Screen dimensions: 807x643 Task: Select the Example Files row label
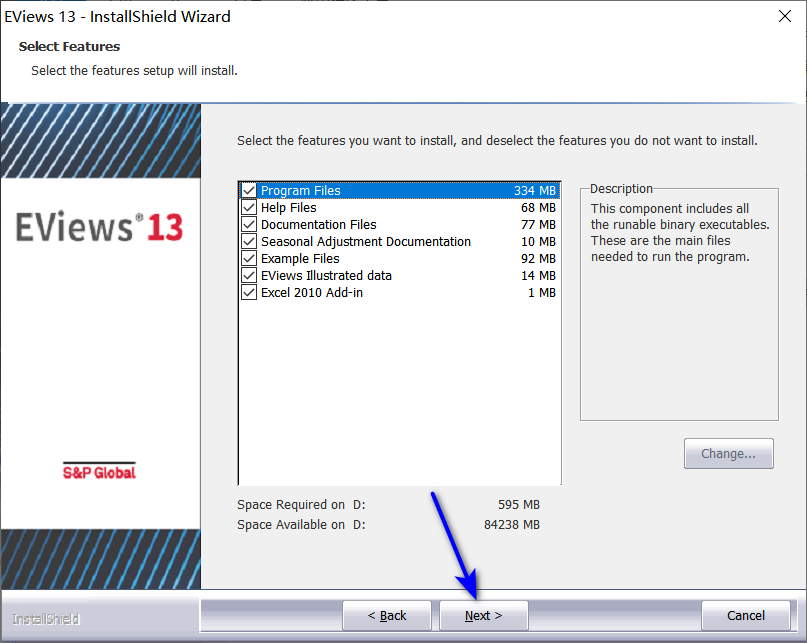point(300,258)
